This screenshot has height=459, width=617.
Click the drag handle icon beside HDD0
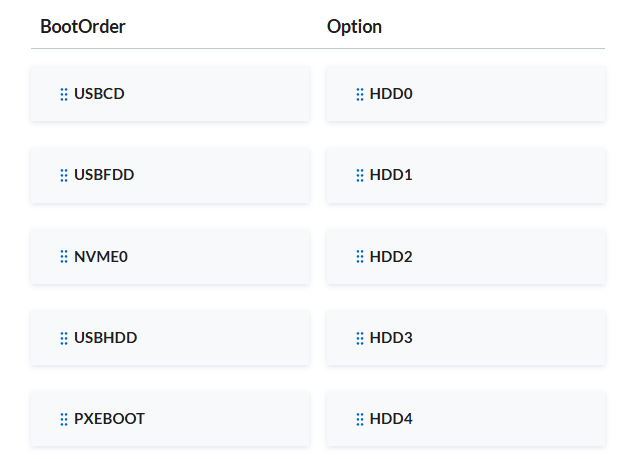coord(360,94)
